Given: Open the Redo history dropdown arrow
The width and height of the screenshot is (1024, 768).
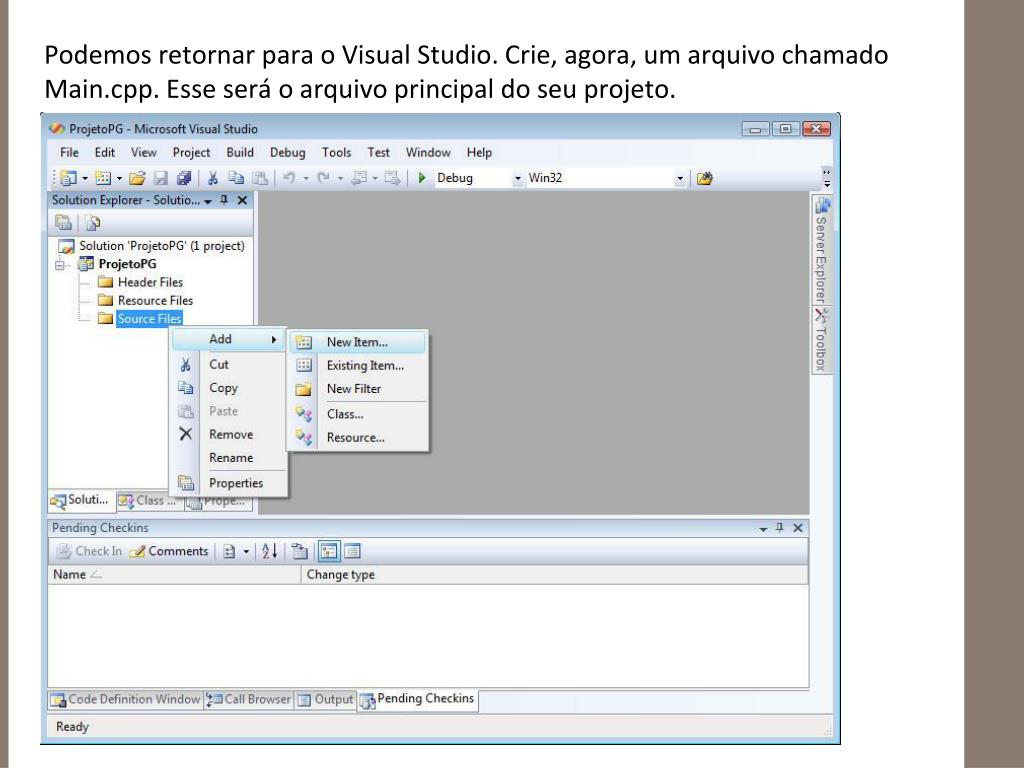Looking at the screenshot, I should pos(340,178).
